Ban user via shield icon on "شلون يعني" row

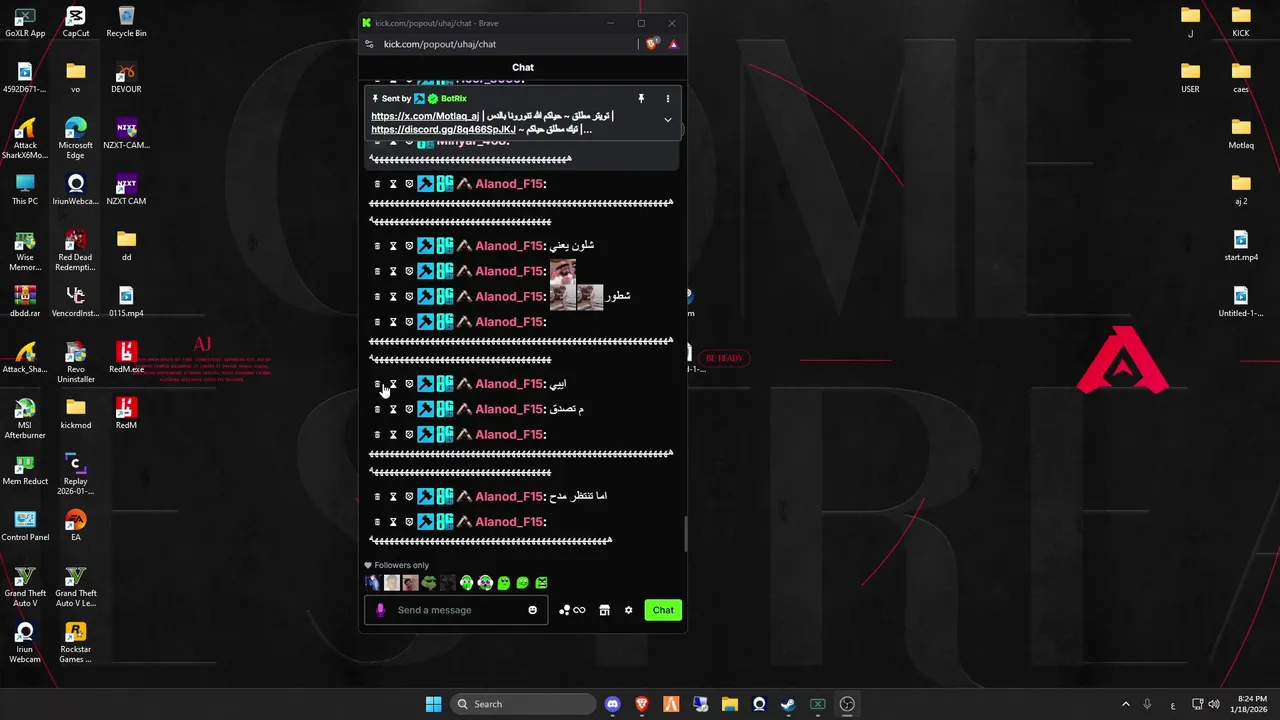(409, 246)
